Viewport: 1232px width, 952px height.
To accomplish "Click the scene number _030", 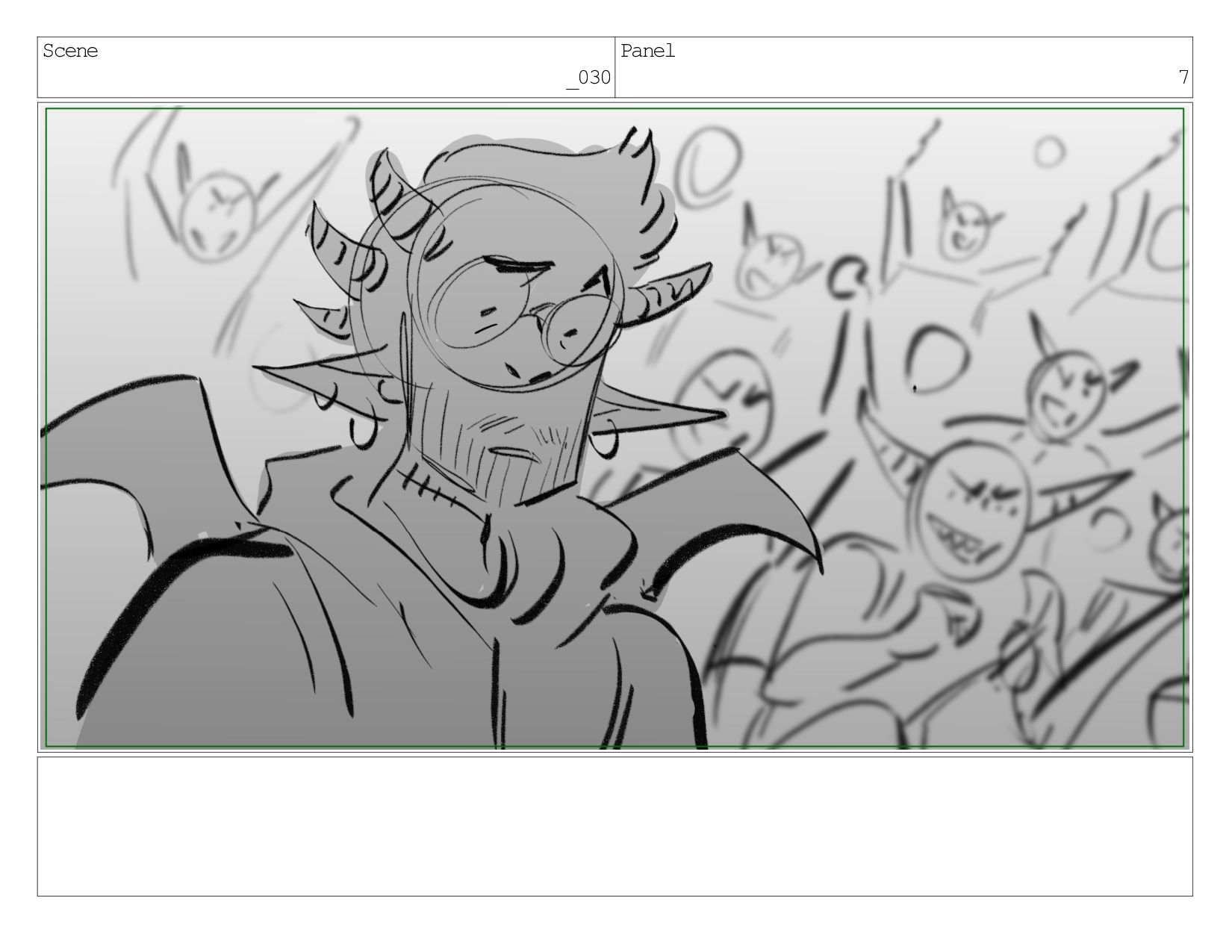I will point(588,78).
